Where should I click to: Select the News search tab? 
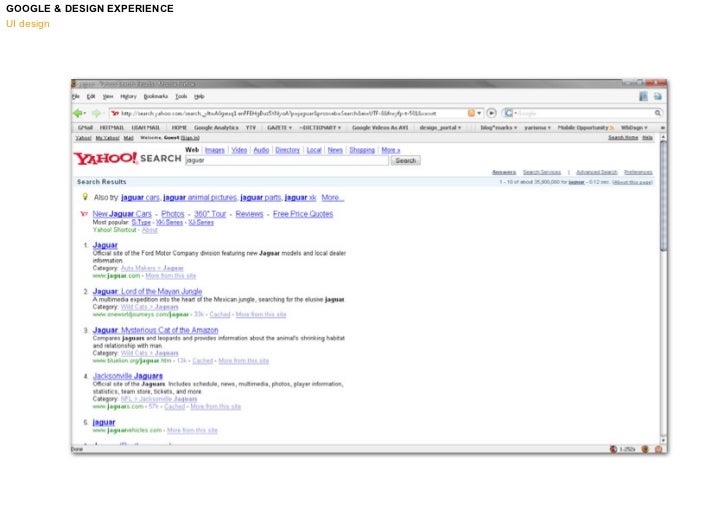335,150
